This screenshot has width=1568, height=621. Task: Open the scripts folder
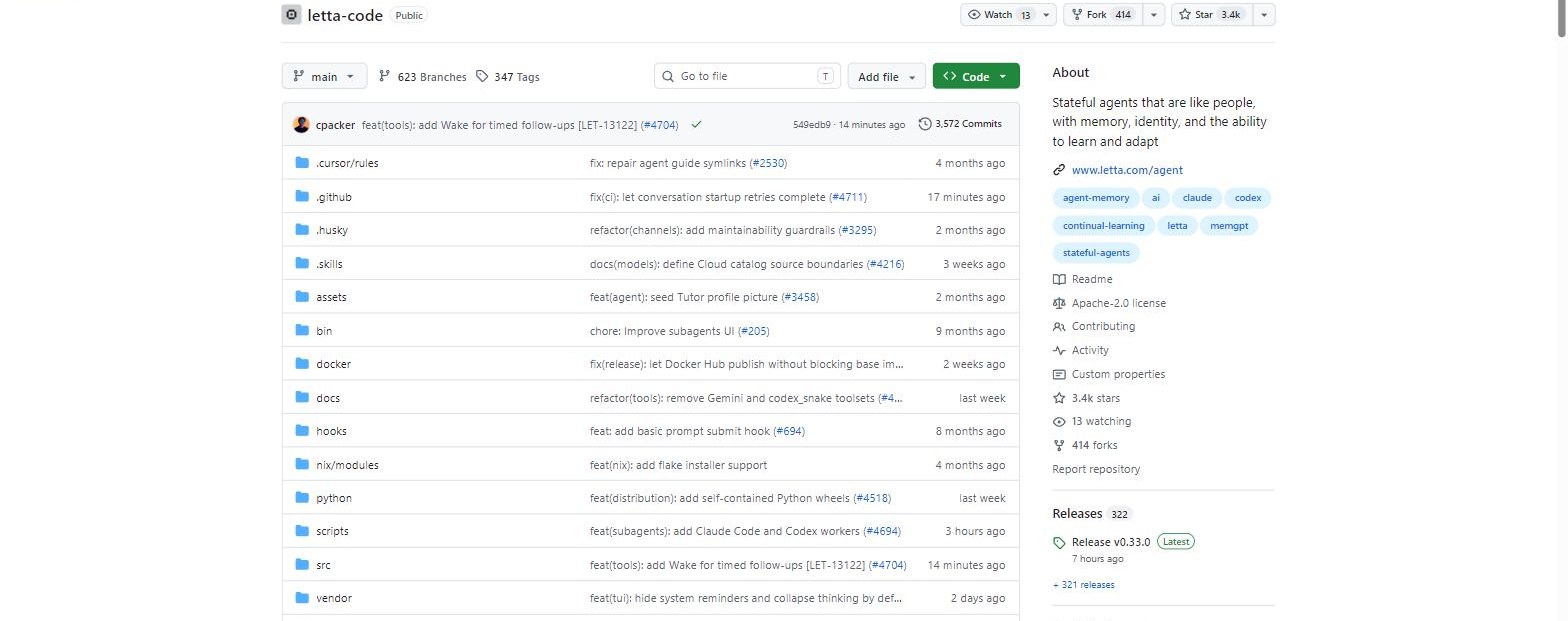tap(332, 531)
